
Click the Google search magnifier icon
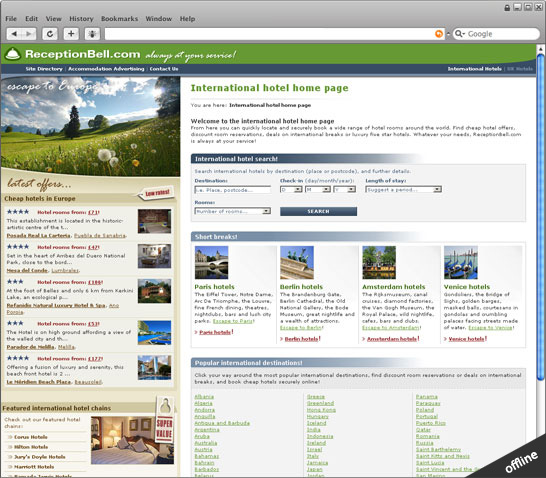point(459,33)
